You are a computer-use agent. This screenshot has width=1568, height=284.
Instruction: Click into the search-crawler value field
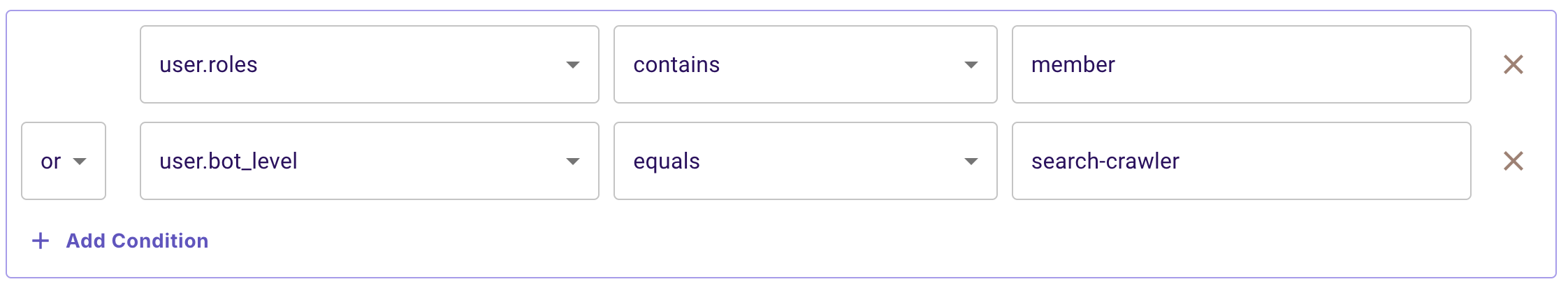[x=1241, y=161]
